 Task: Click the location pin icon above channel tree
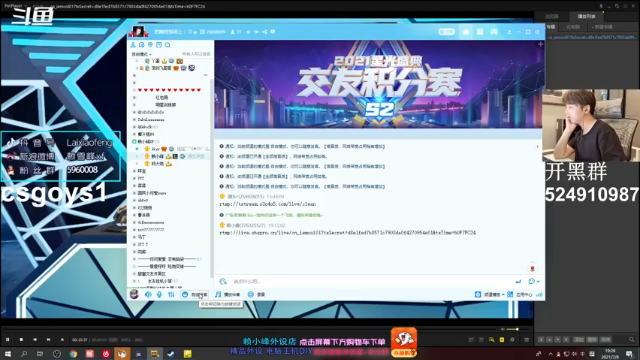150,45
